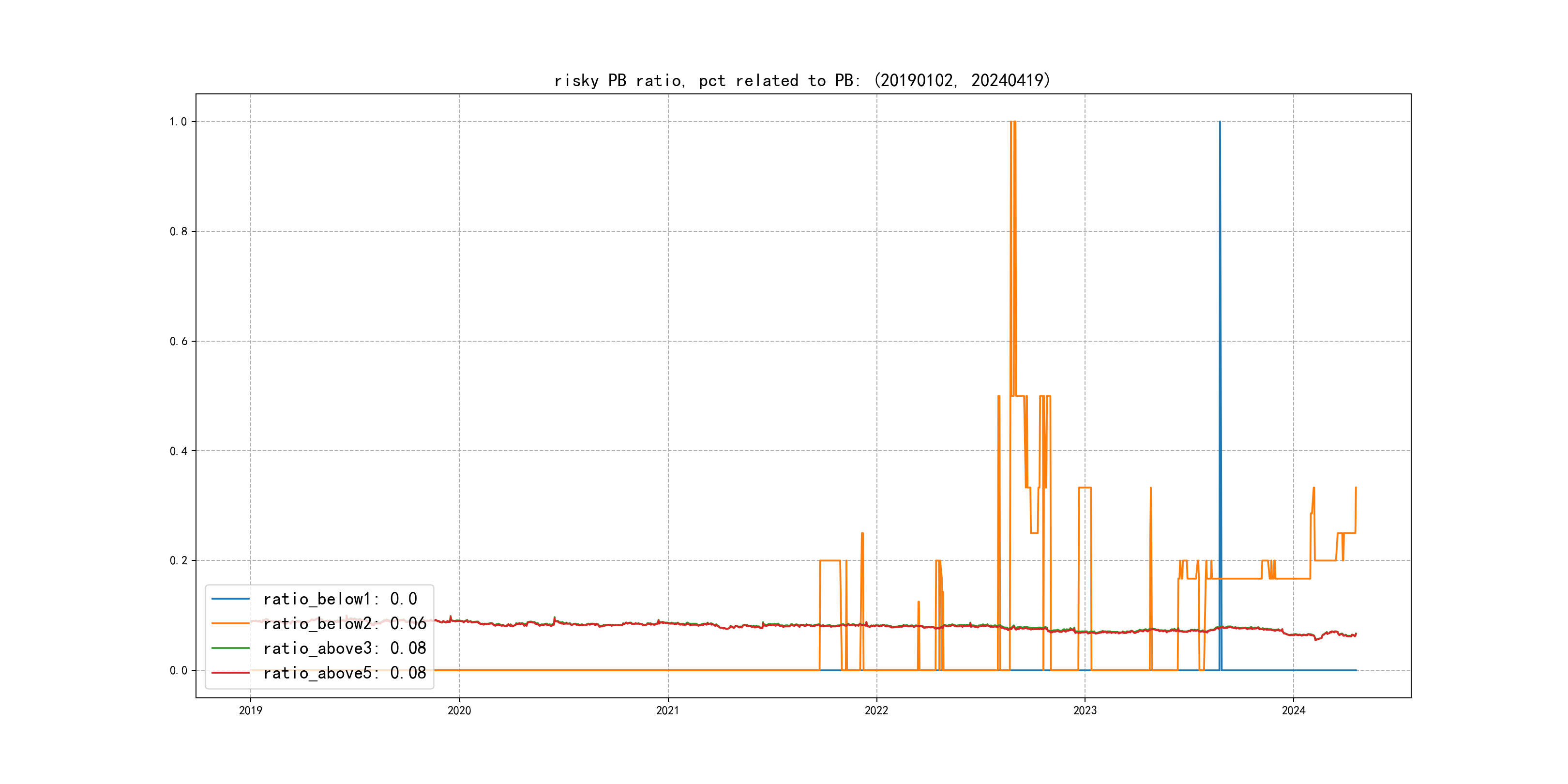The width and height of the screenshot is (1568, 784).
Task: Click the 1.0 y-axis tick label
Action: tap(178, 122)
